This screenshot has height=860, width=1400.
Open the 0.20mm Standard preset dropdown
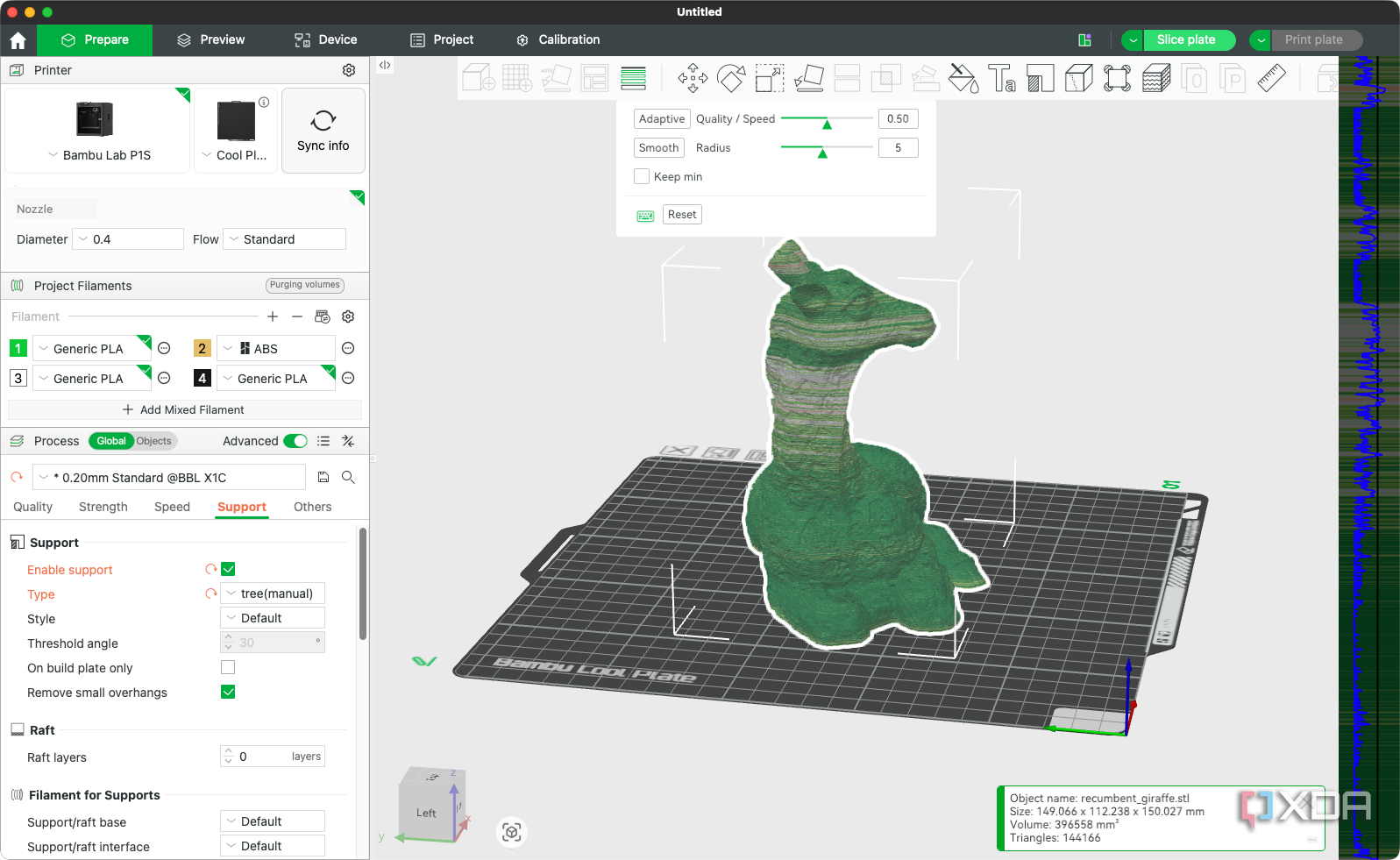coord(169,478)
